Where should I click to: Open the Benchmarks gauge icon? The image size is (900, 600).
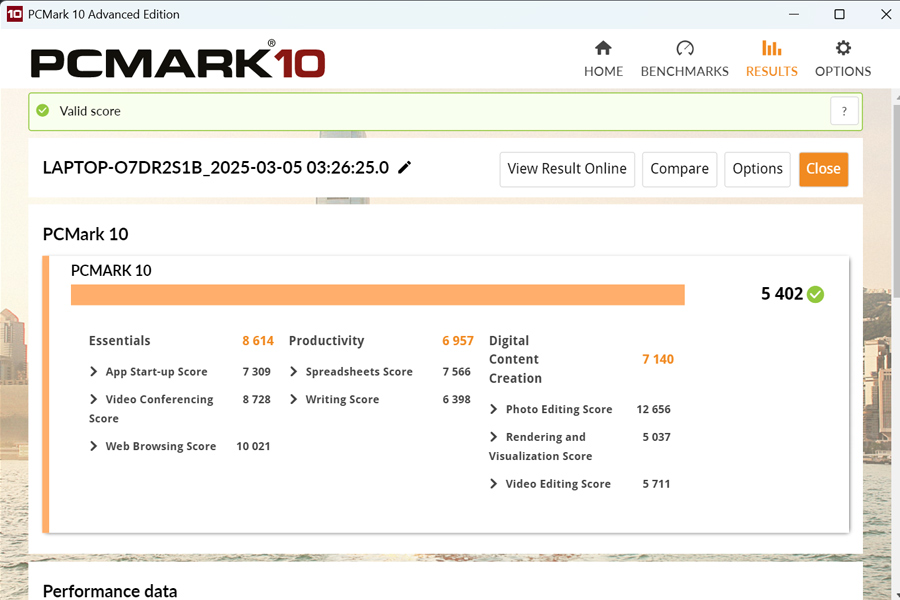(x=685, y=48)
